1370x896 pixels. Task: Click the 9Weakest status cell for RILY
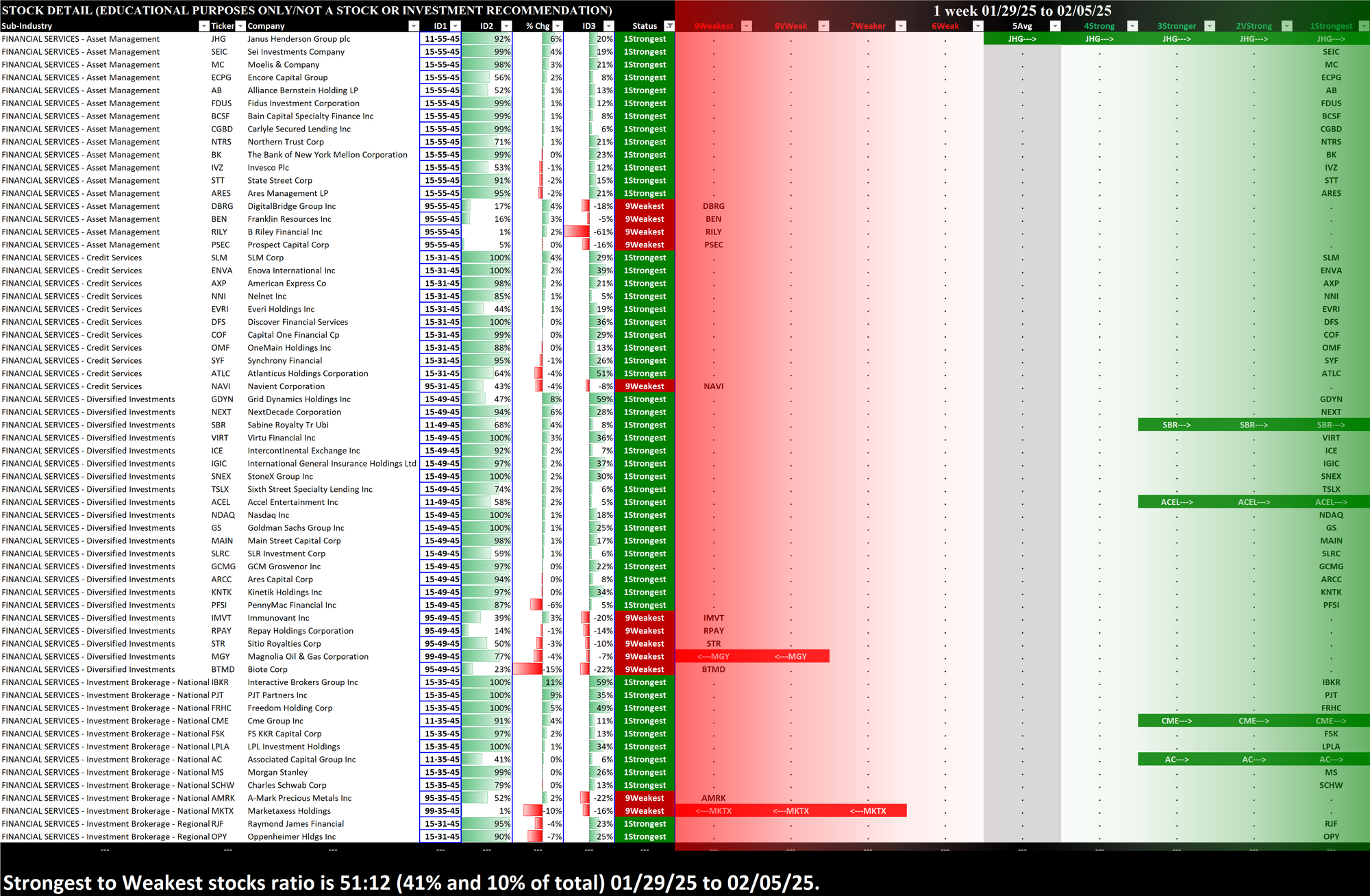(645, 232)
